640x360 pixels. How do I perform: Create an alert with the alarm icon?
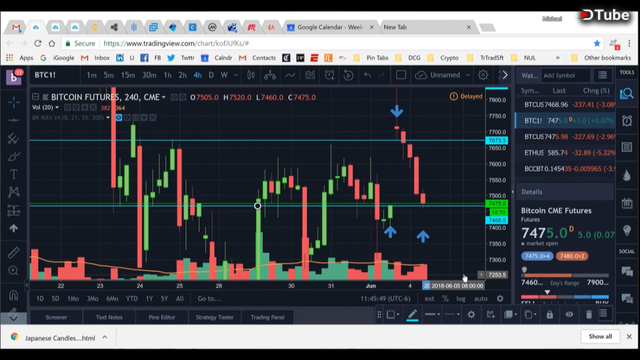tap(329, 75)
